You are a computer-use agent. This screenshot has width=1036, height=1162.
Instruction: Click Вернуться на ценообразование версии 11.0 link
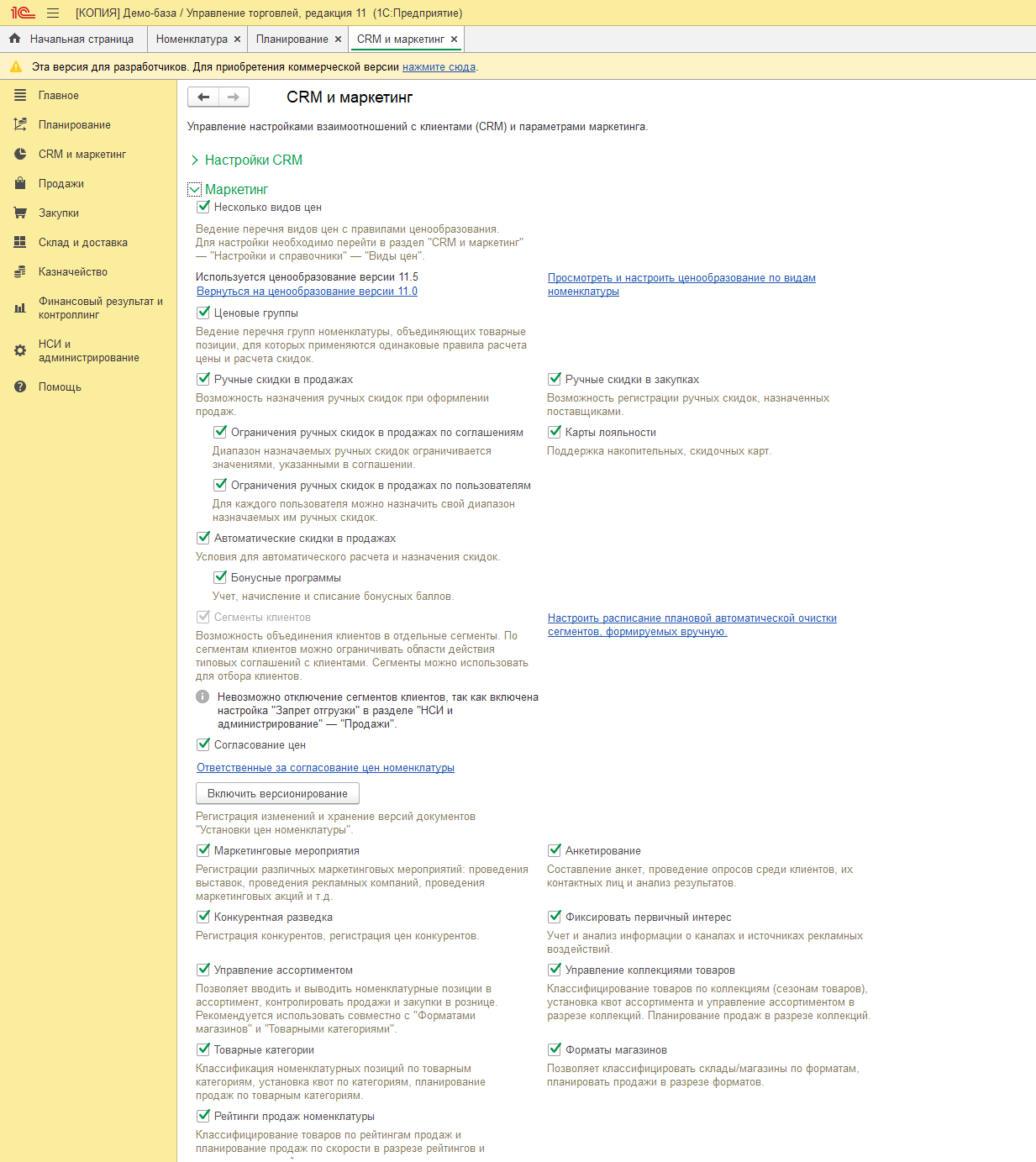(x=307, y=292)
